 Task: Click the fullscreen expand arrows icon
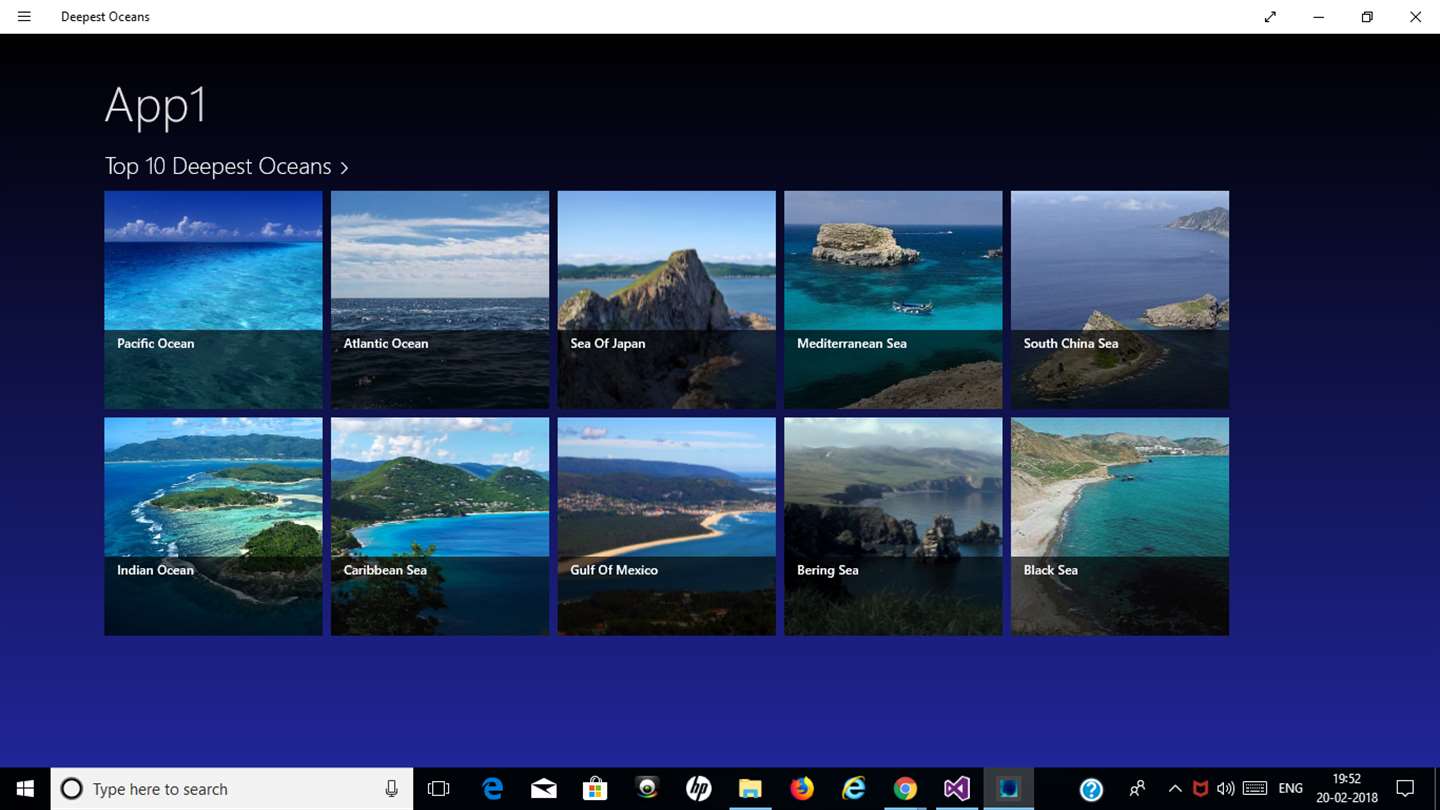1270,17
